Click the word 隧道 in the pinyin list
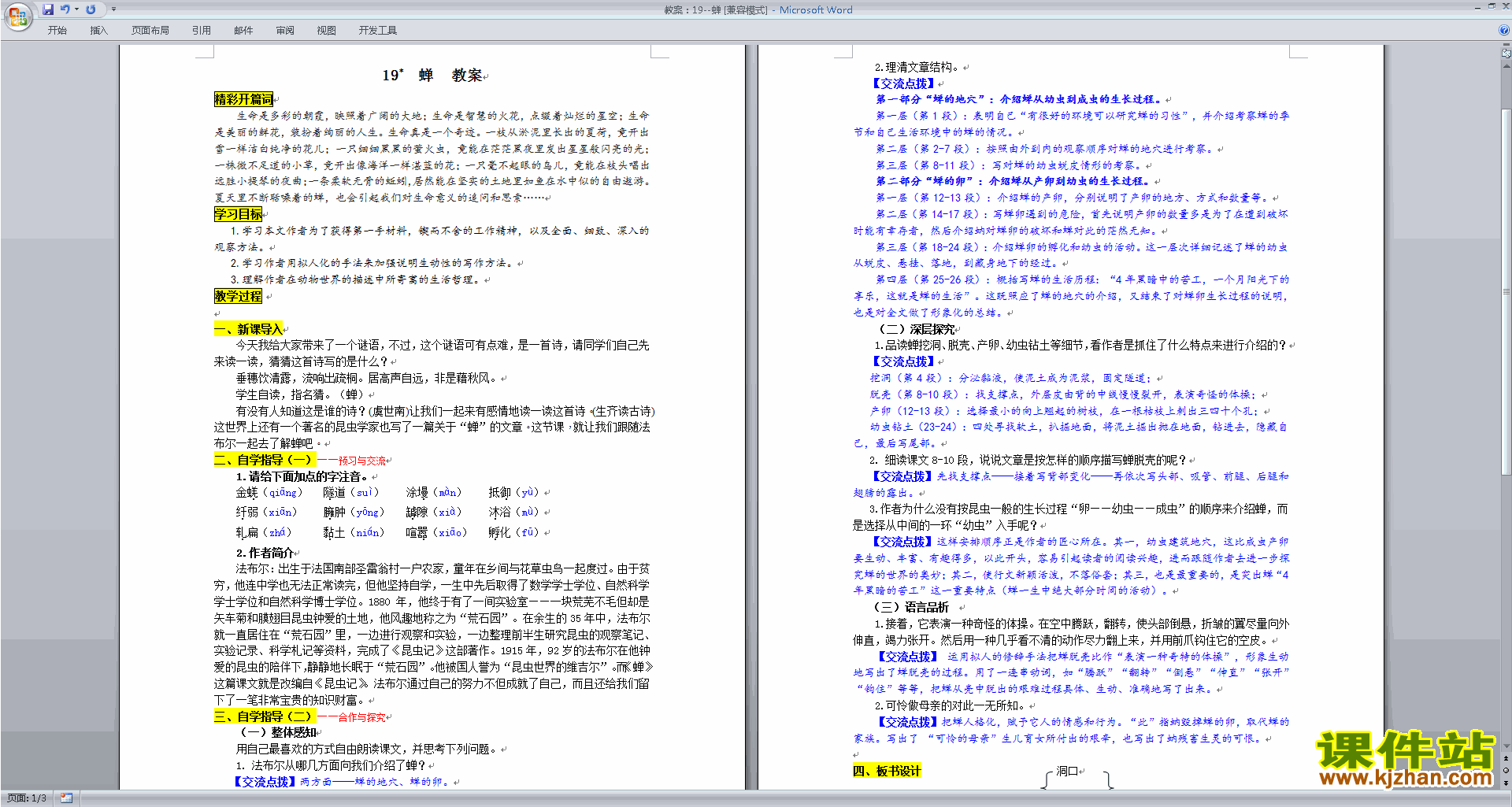Screen dimensions: 1512x807 (x=334, y=493)
